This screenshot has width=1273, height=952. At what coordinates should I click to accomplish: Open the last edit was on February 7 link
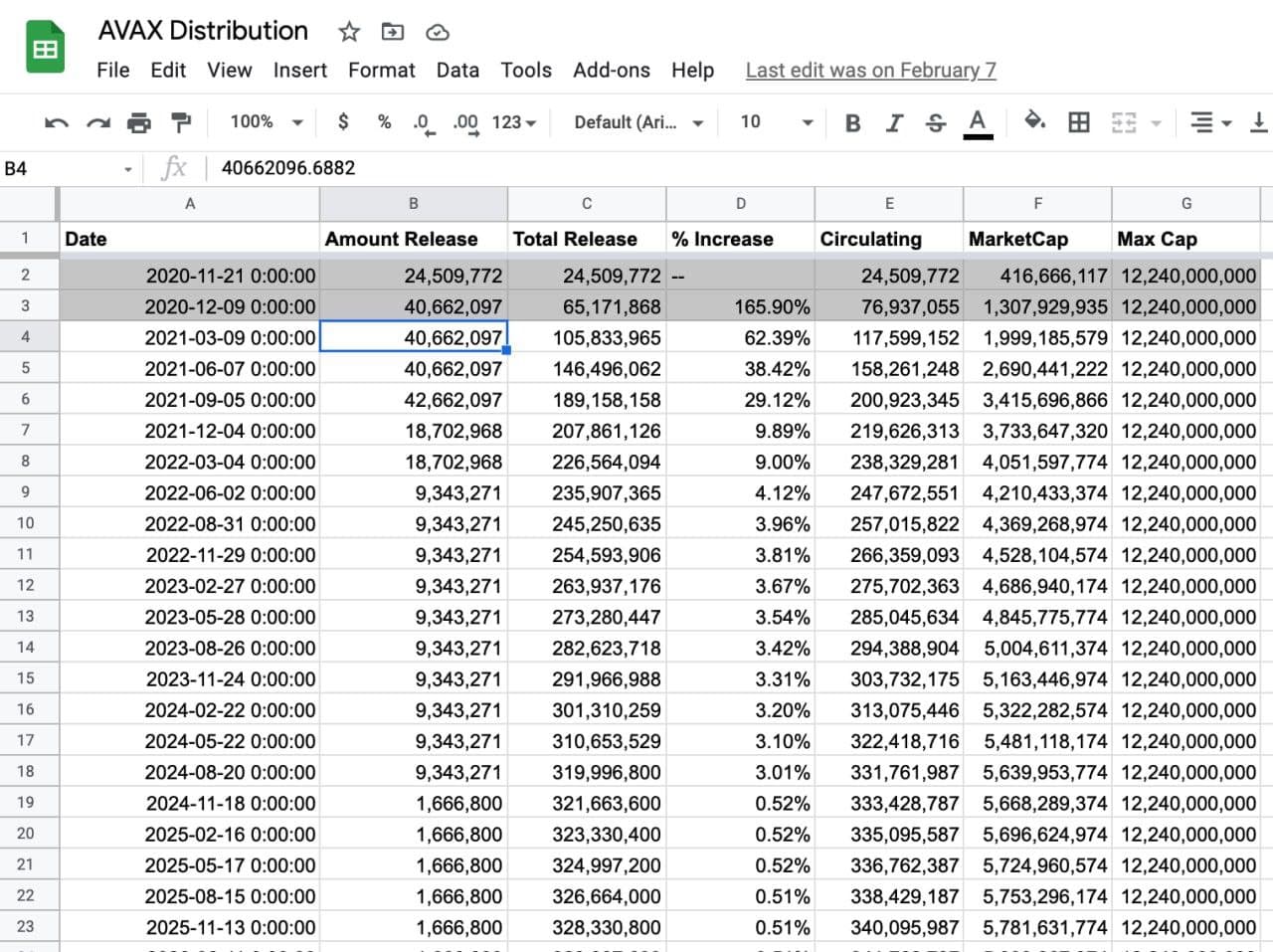point(870,70)
